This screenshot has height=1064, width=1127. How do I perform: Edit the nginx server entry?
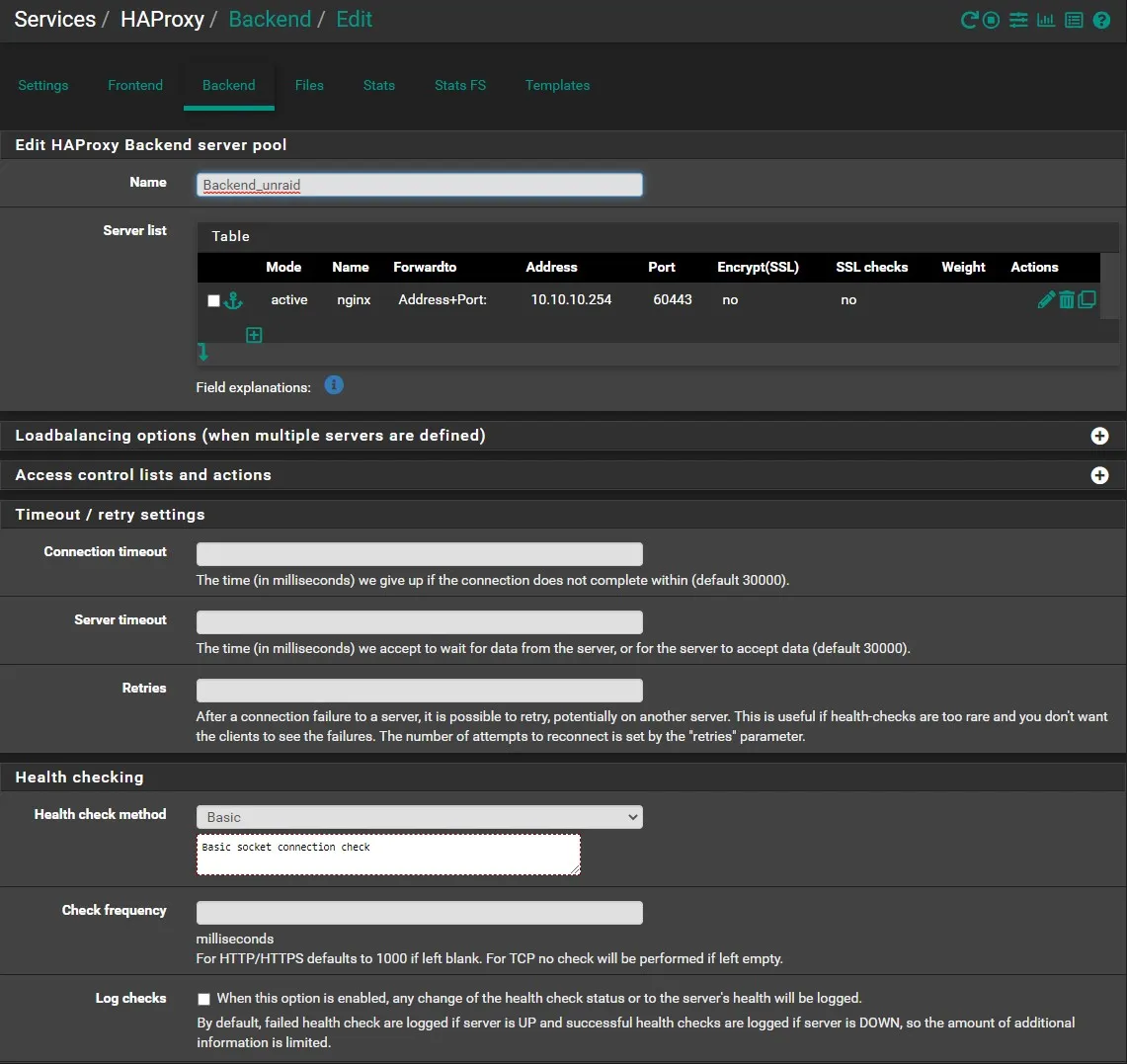(x=1046, y=299)
